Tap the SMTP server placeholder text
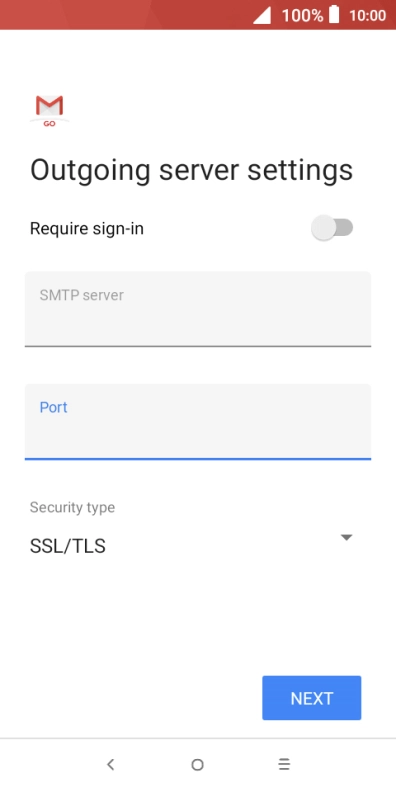The width and height of the screenshot is (396, 792). pos(81,295)
